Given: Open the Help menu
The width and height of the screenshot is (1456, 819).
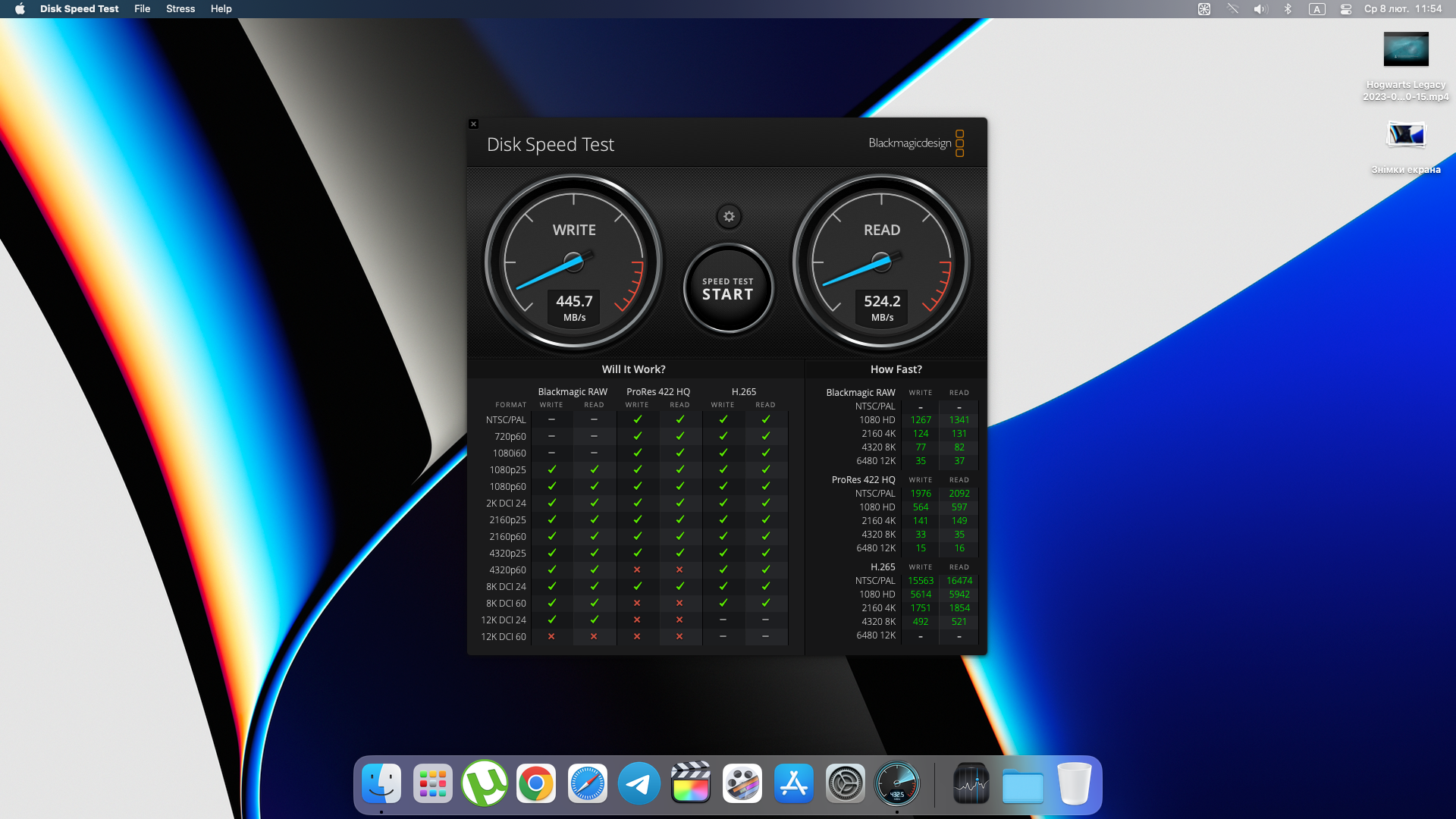Looking at the screenshot, I should pyautogui.click(x=221, y=8).
